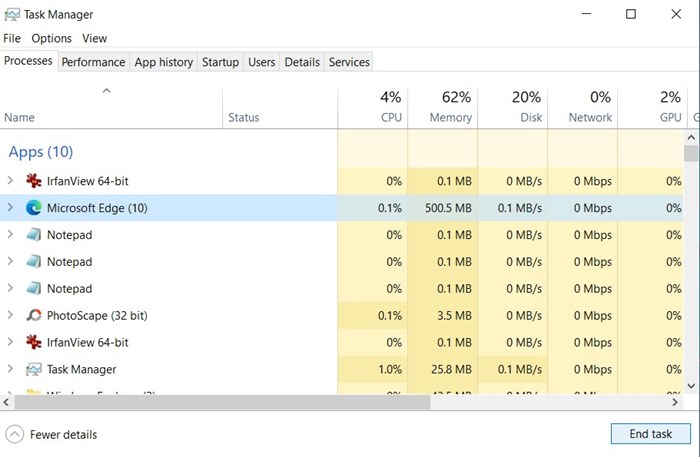Screen dimensions: 700x457
Task: Click Fewer details link
Action: point(63,435)
